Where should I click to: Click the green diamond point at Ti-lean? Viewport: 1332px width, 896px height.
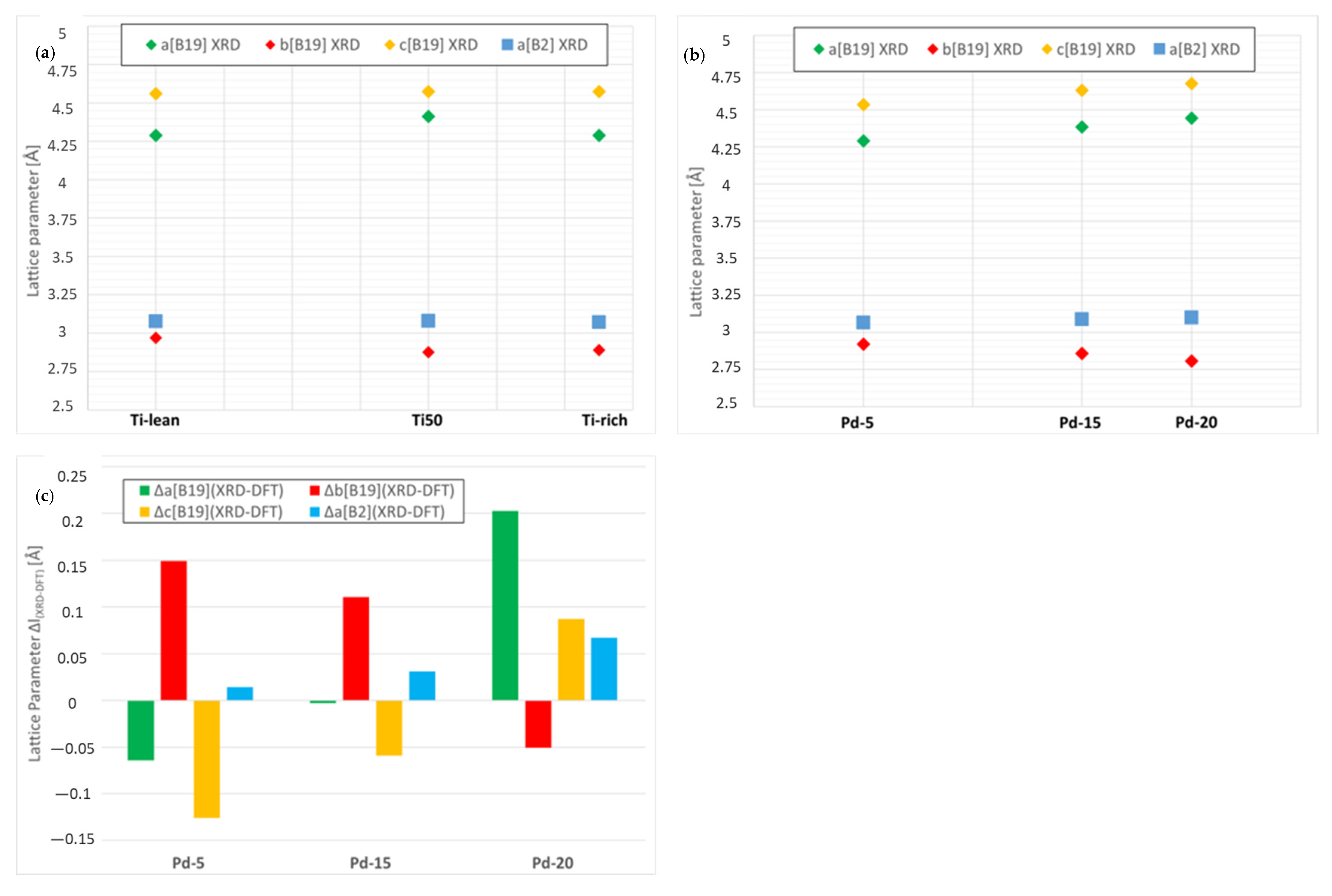tap(155, 136)
